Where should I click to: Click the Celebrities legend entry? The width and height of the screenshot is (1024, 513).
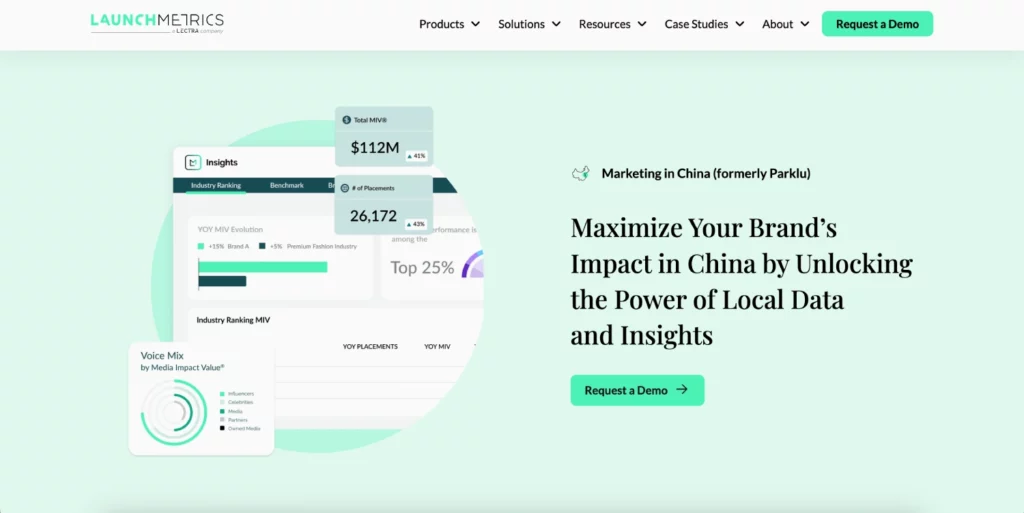pyautogui.click(x=236, y=403)
